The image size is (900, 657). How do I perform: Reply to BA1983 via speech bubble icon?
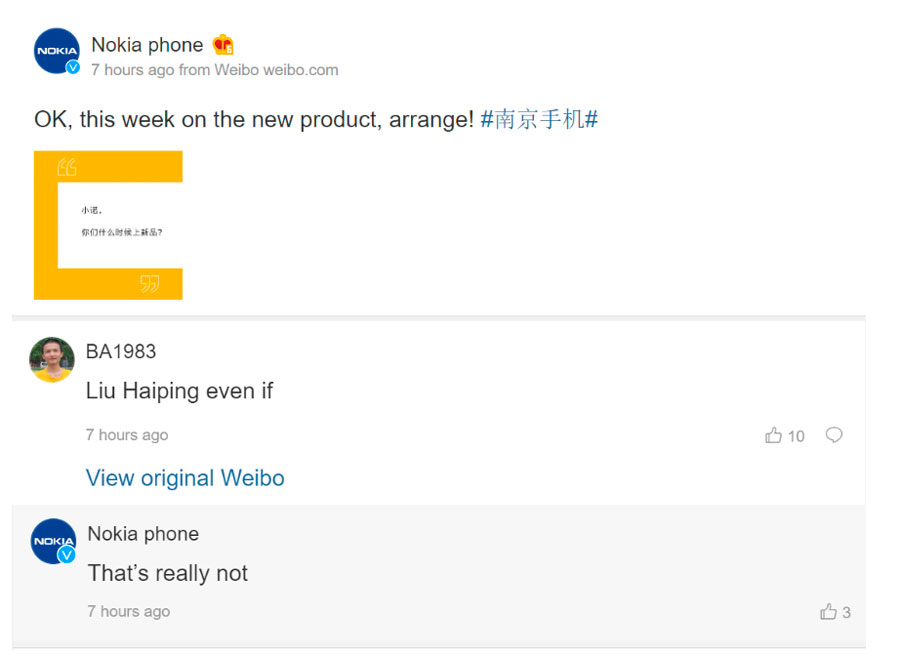[833, 435]
